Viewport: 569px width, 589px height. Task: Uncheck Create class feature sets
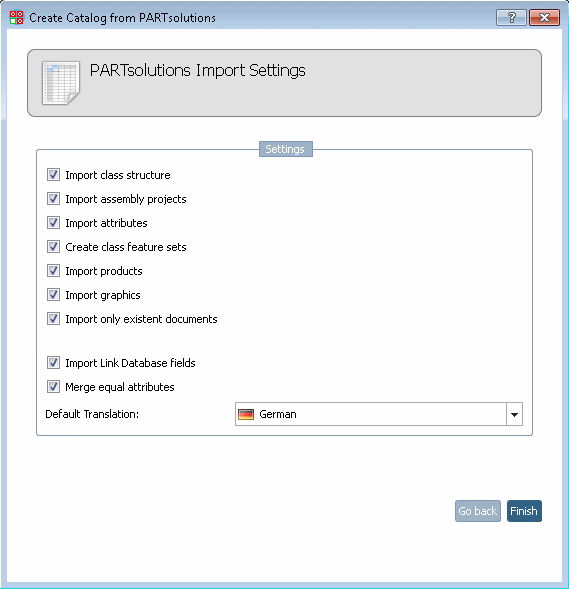pyautogui.click(x=53, y=247)
